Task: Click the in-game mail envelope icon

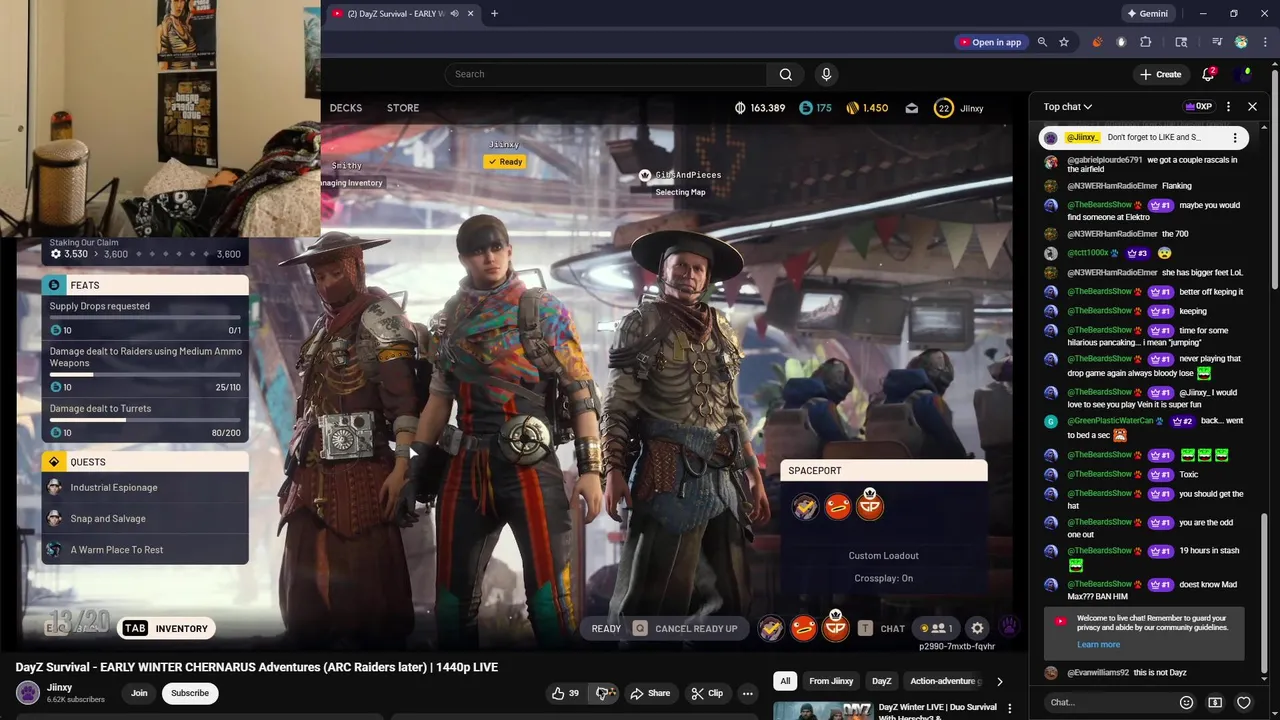Action: pyautogui.click(x=911, y=108)
